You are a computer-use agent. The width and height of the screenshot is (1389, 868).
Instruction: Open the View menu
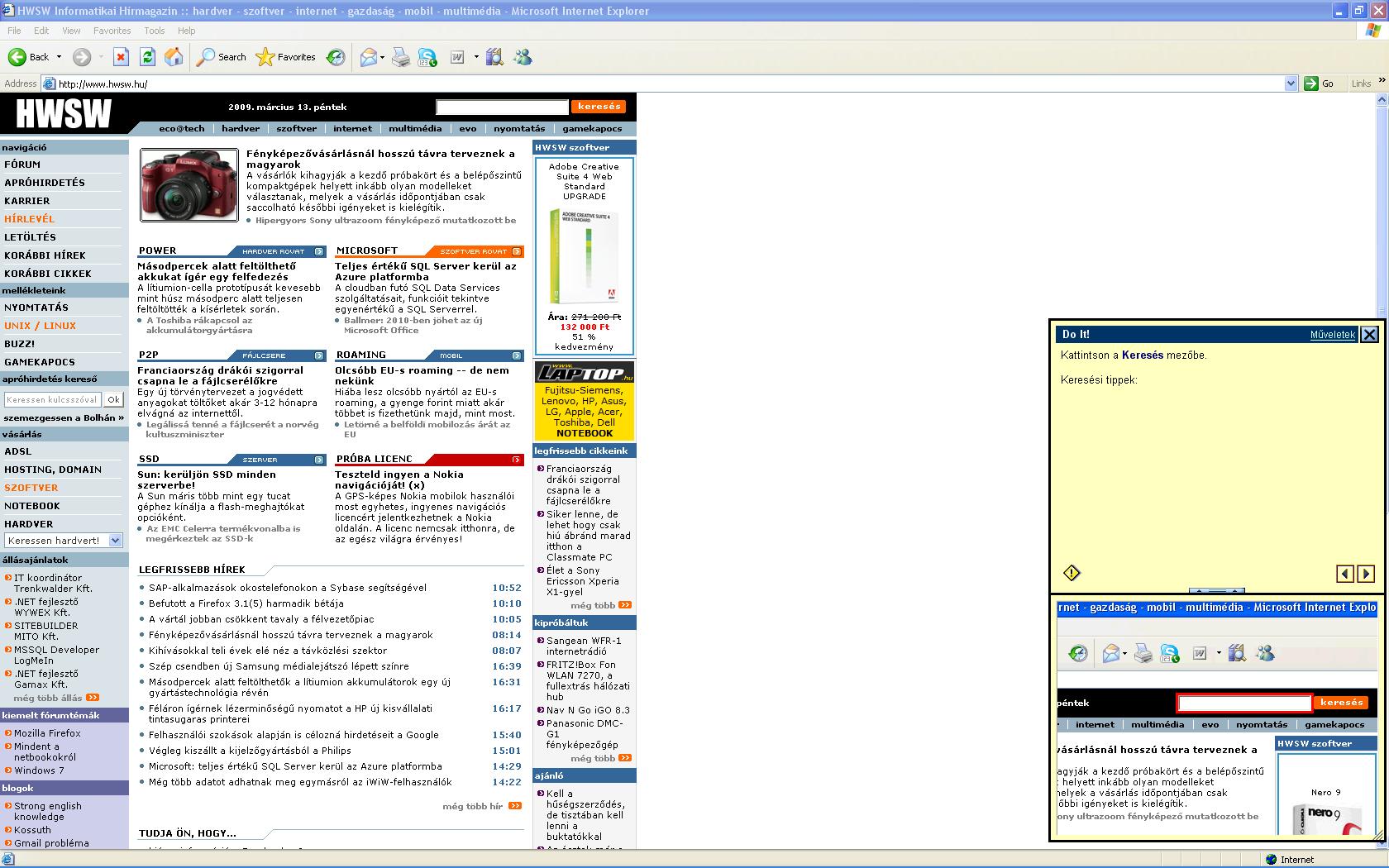coord(71,31)
